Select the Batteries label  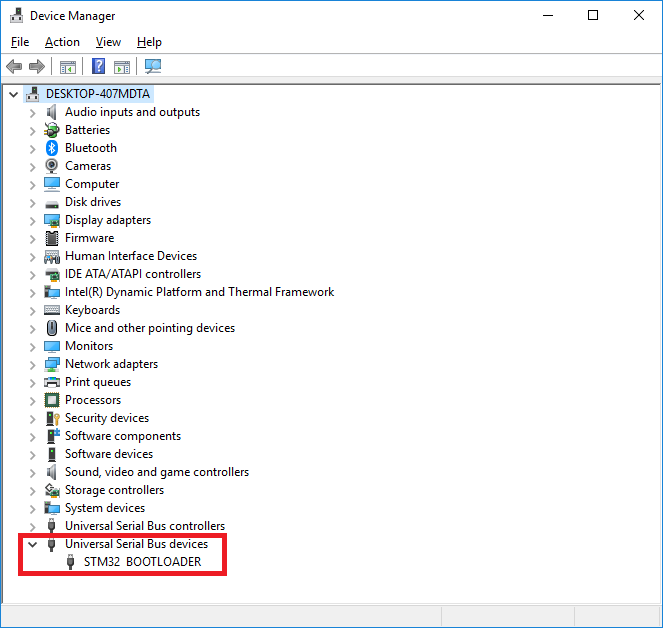pos(88,130)
